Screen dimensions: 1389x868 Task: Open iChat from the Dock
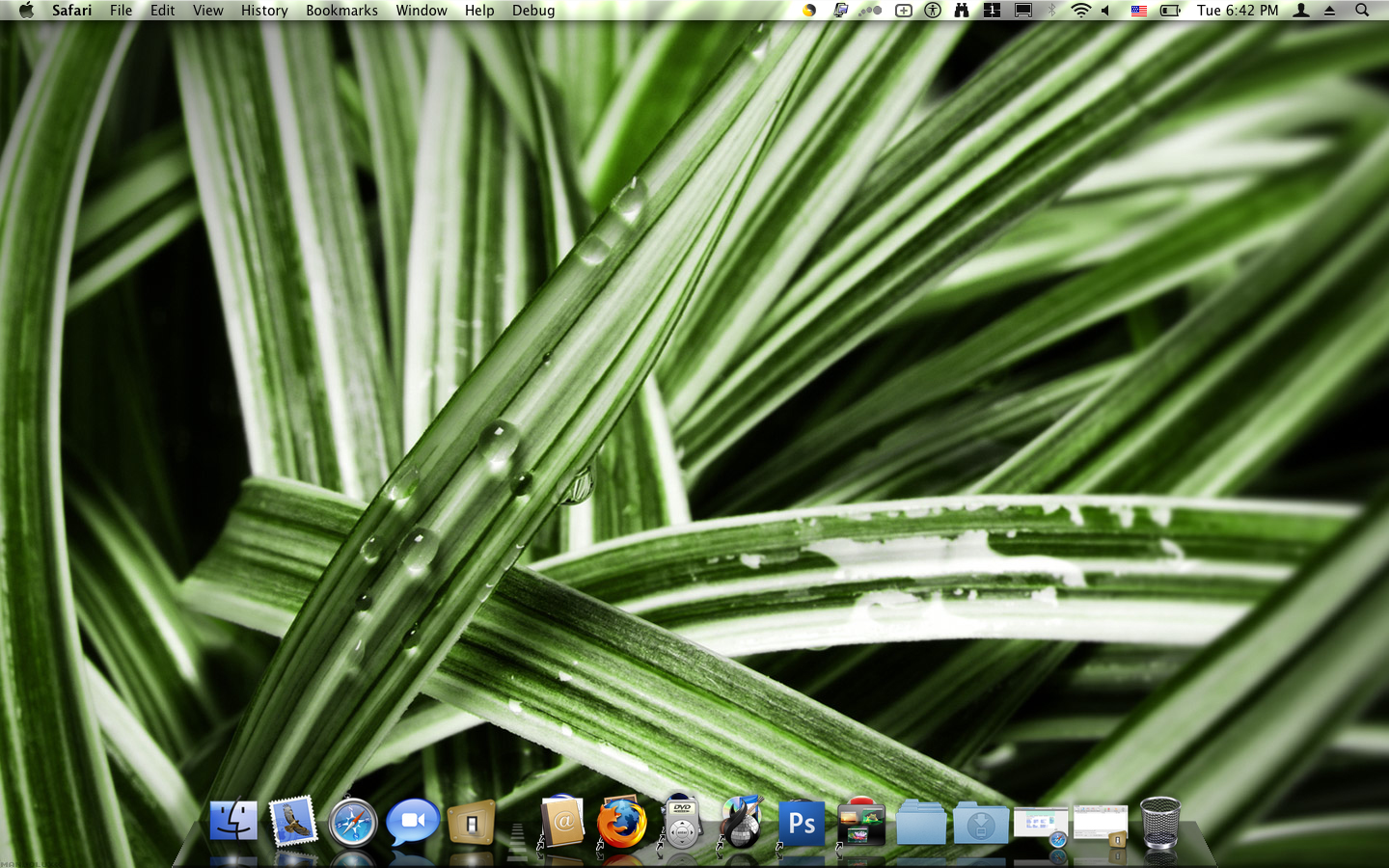pyautogui.click(x=412, y=823)
